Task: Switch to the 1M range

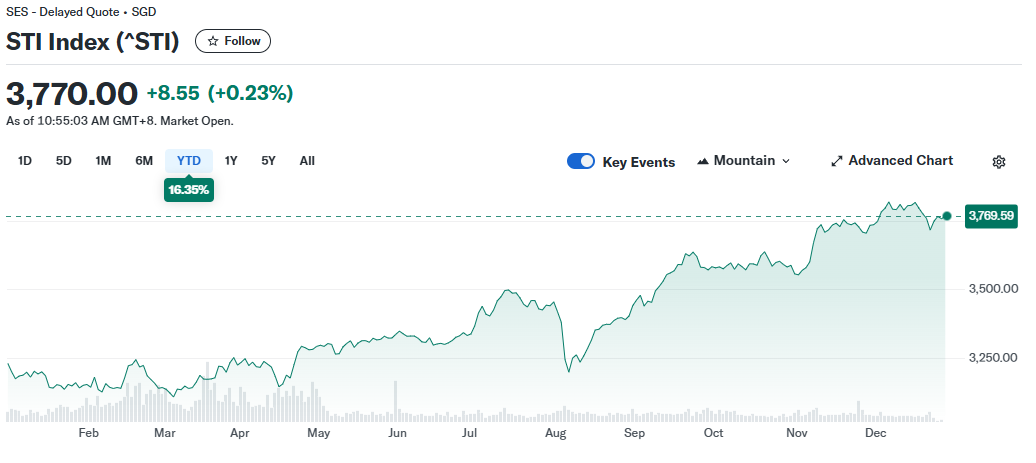Action: [x=103, y=161]
